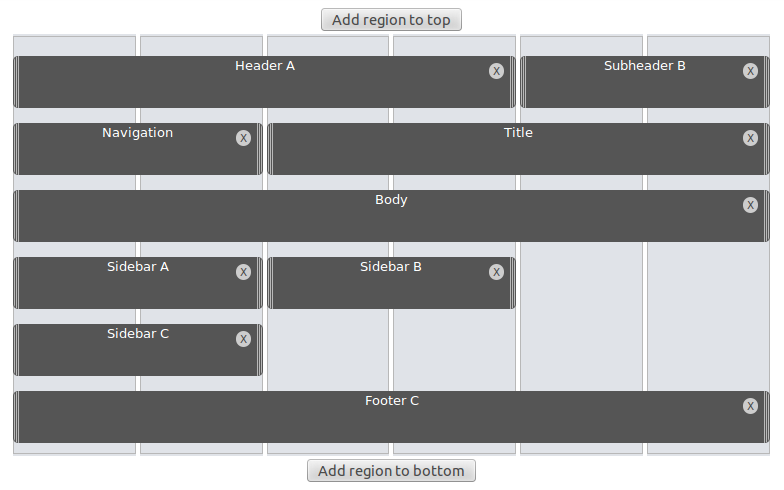Remove the Sidebar B region

pos(496,272)
